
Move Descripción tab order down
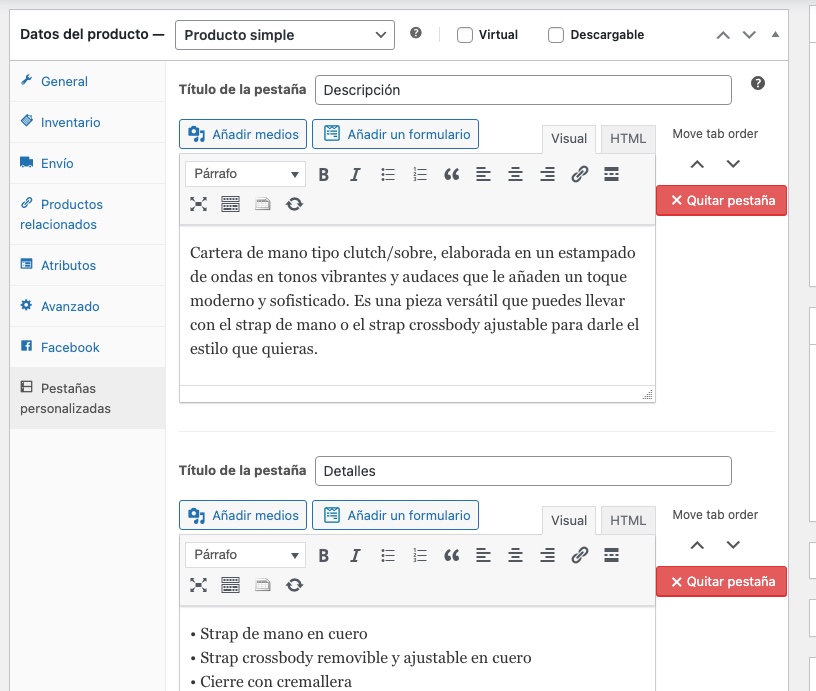733,164
